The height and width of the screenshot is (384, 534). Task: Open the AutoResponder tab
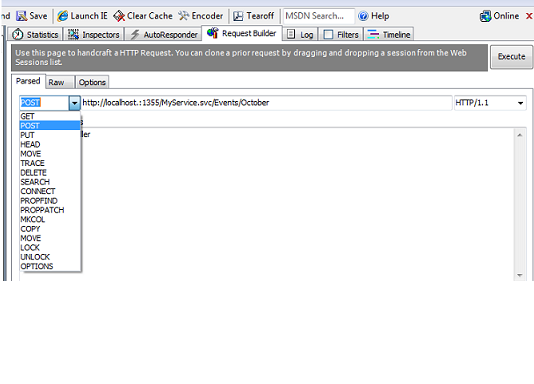click(x=164, y=34)
